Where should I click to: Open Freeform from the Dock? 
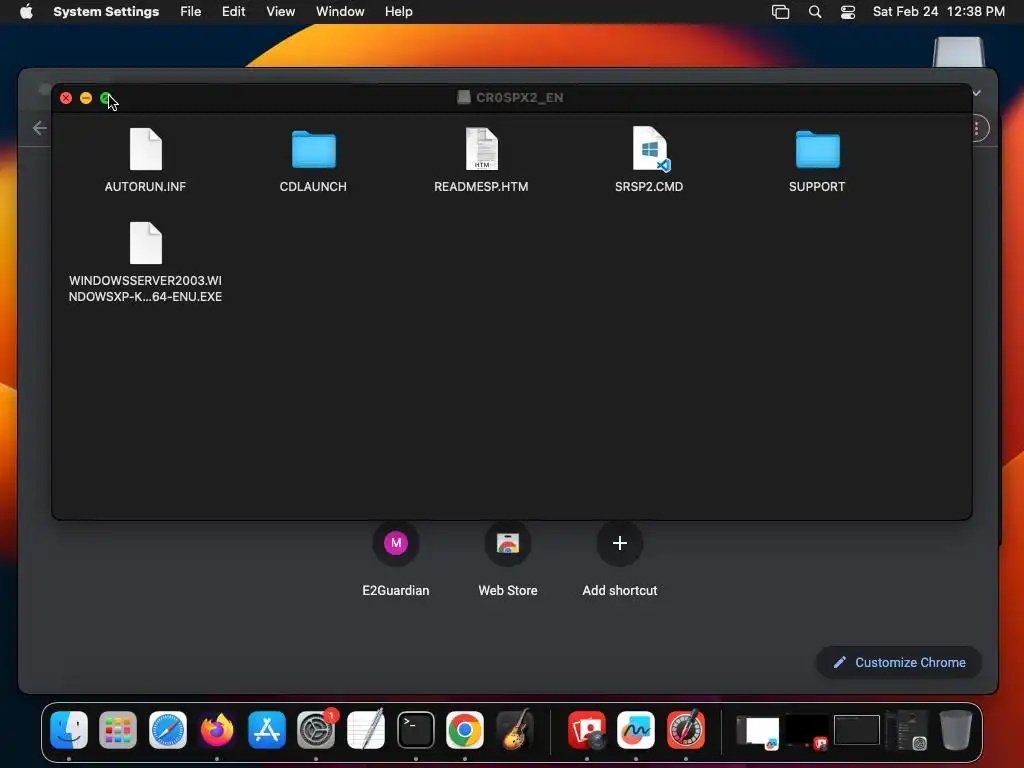(x=636, y=729)
